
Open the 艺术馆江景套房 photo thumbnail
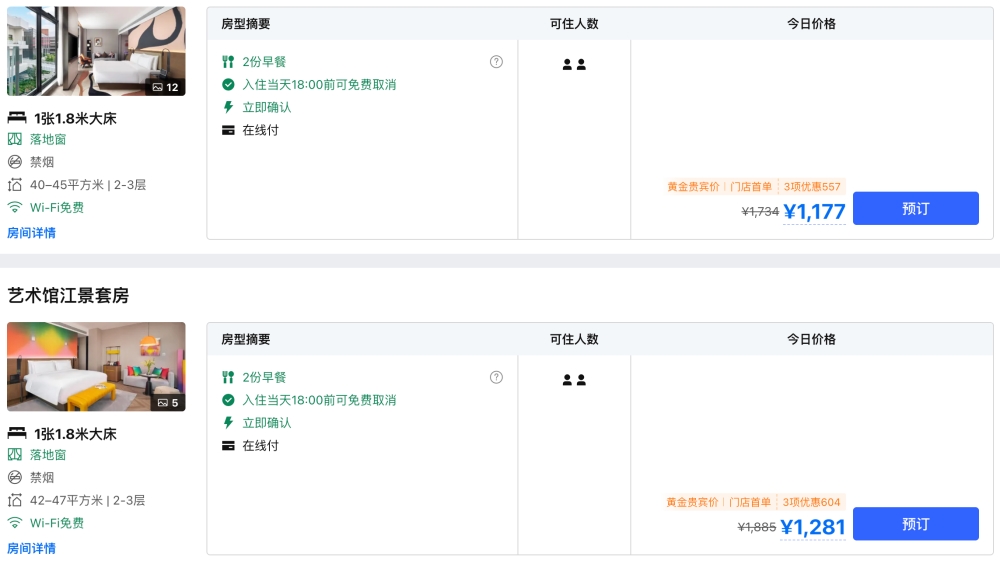pos(96,366)
